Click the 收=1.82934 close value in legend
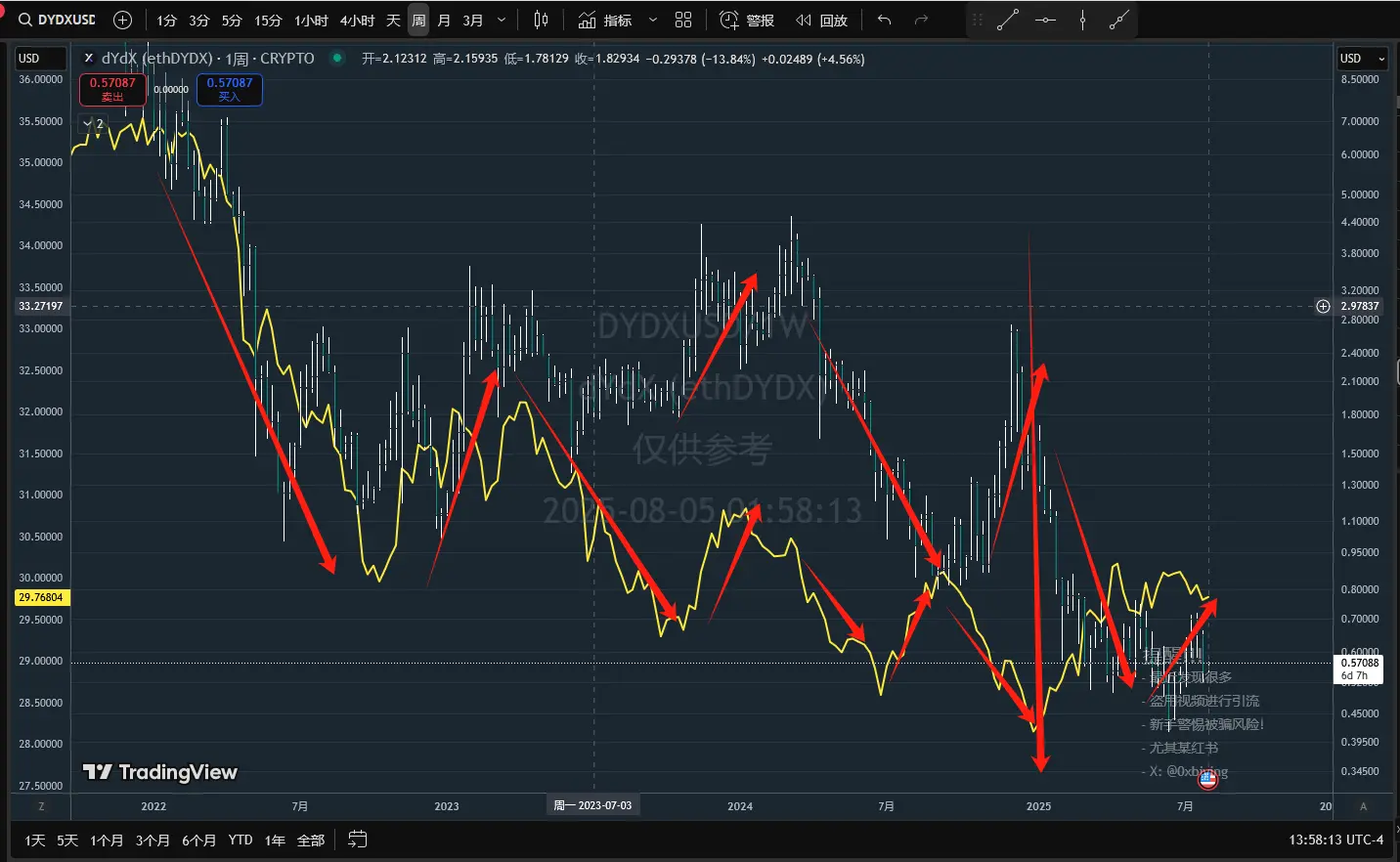Viewport: 1400px width, 862px height. (607, 59)
